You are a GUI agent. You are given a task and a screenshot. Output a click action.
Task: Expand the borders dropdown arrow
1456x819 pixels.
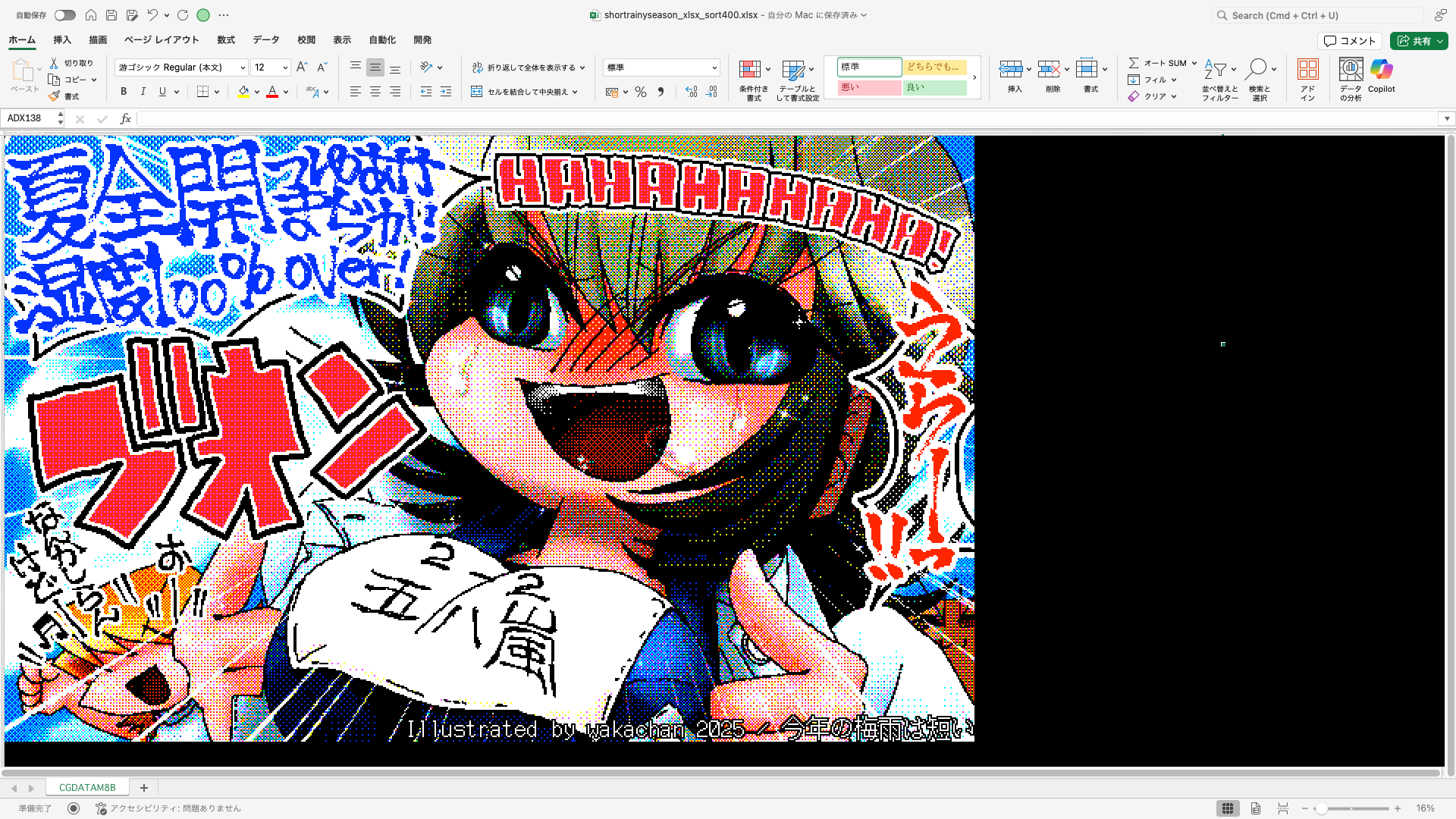tap(217, 92)
